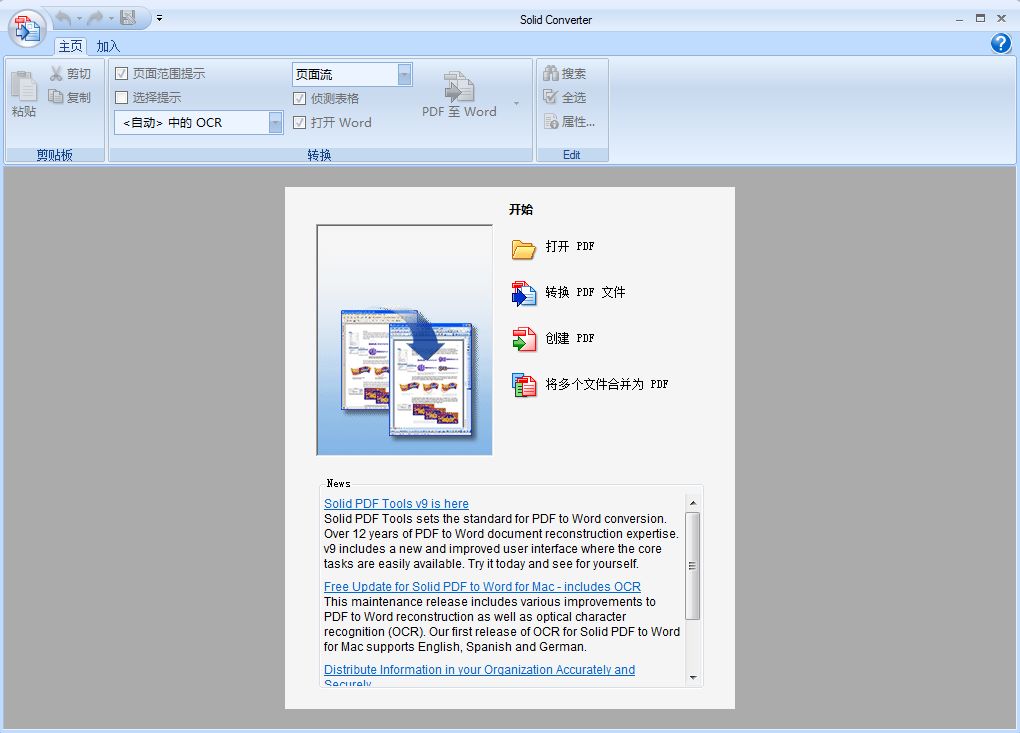1020x733 pixels.
Task: Expand the PDF 至 Word dropdown arrow
Action: pyautogui.click(x=517, y=103)
